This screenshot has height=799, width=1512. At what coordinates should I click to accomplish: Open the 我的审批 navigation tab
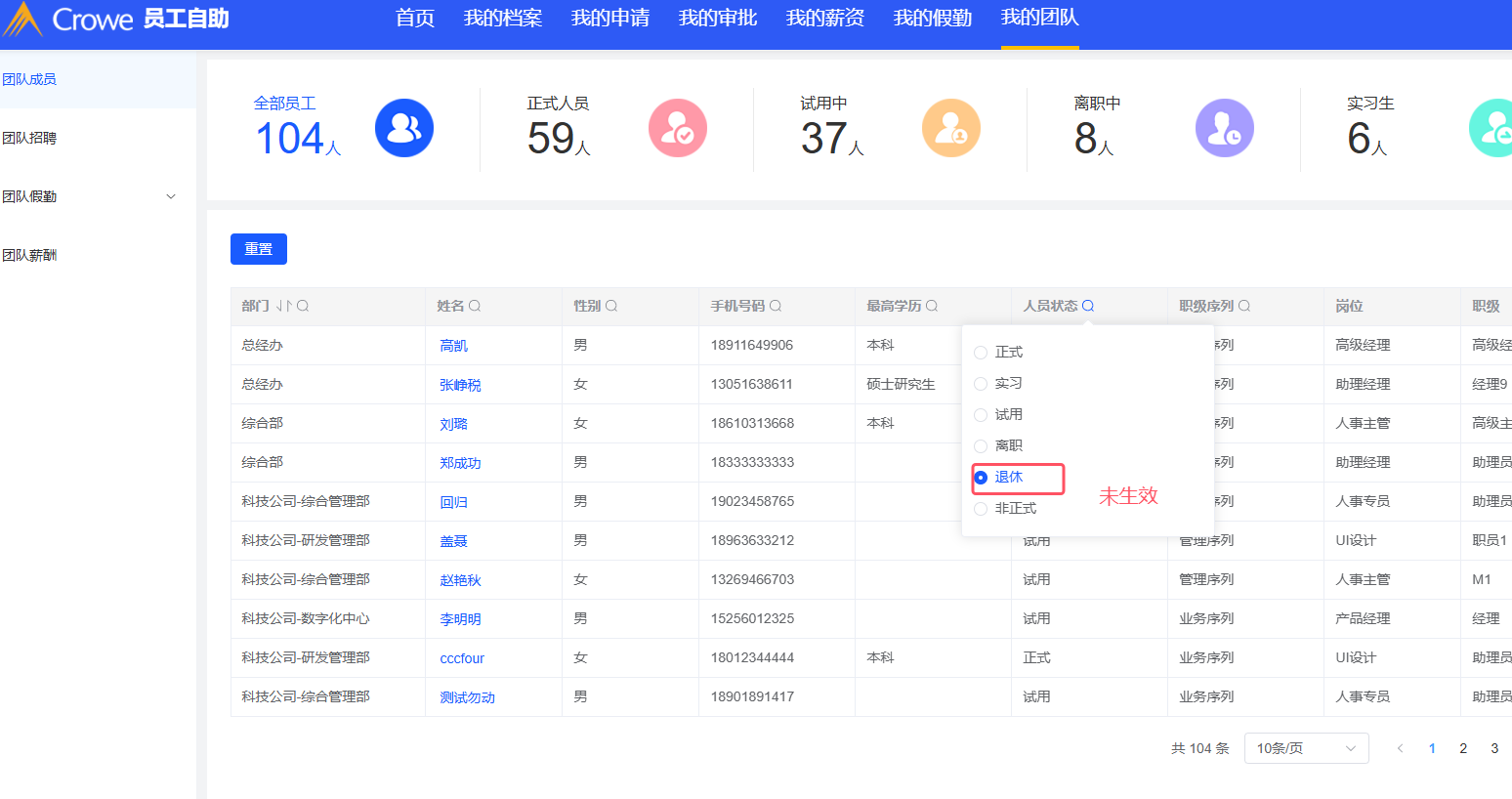(x=717, y=18)
